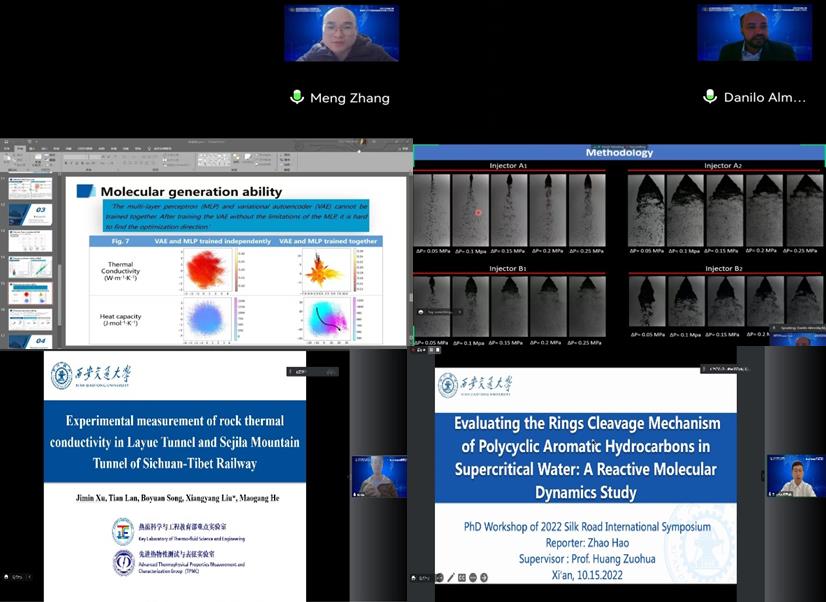Image resolution: width=826 pixels, height=602 pixels.
Task: Select the section 04 slide thumbnail
Action: click(x=30, y=341)
